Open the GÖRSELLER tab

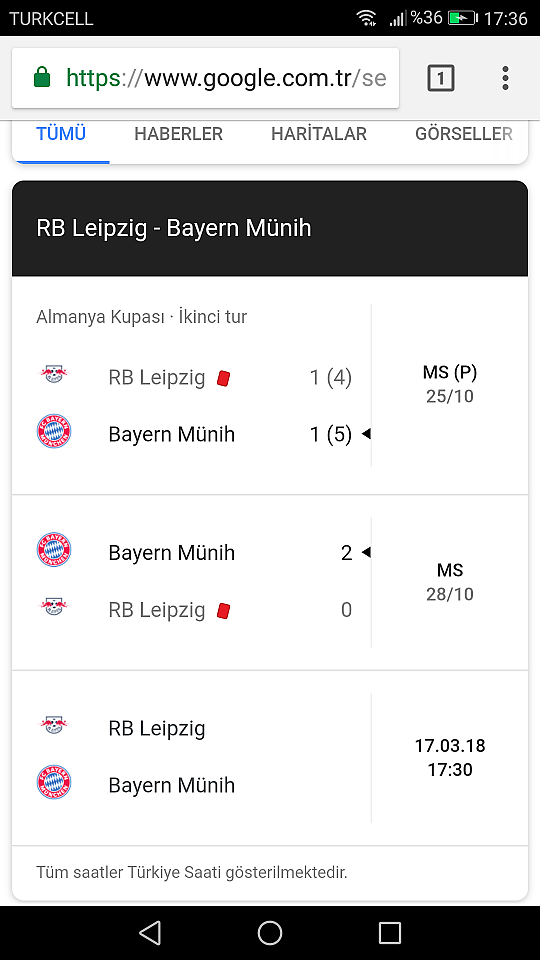[x=463, y=133]
